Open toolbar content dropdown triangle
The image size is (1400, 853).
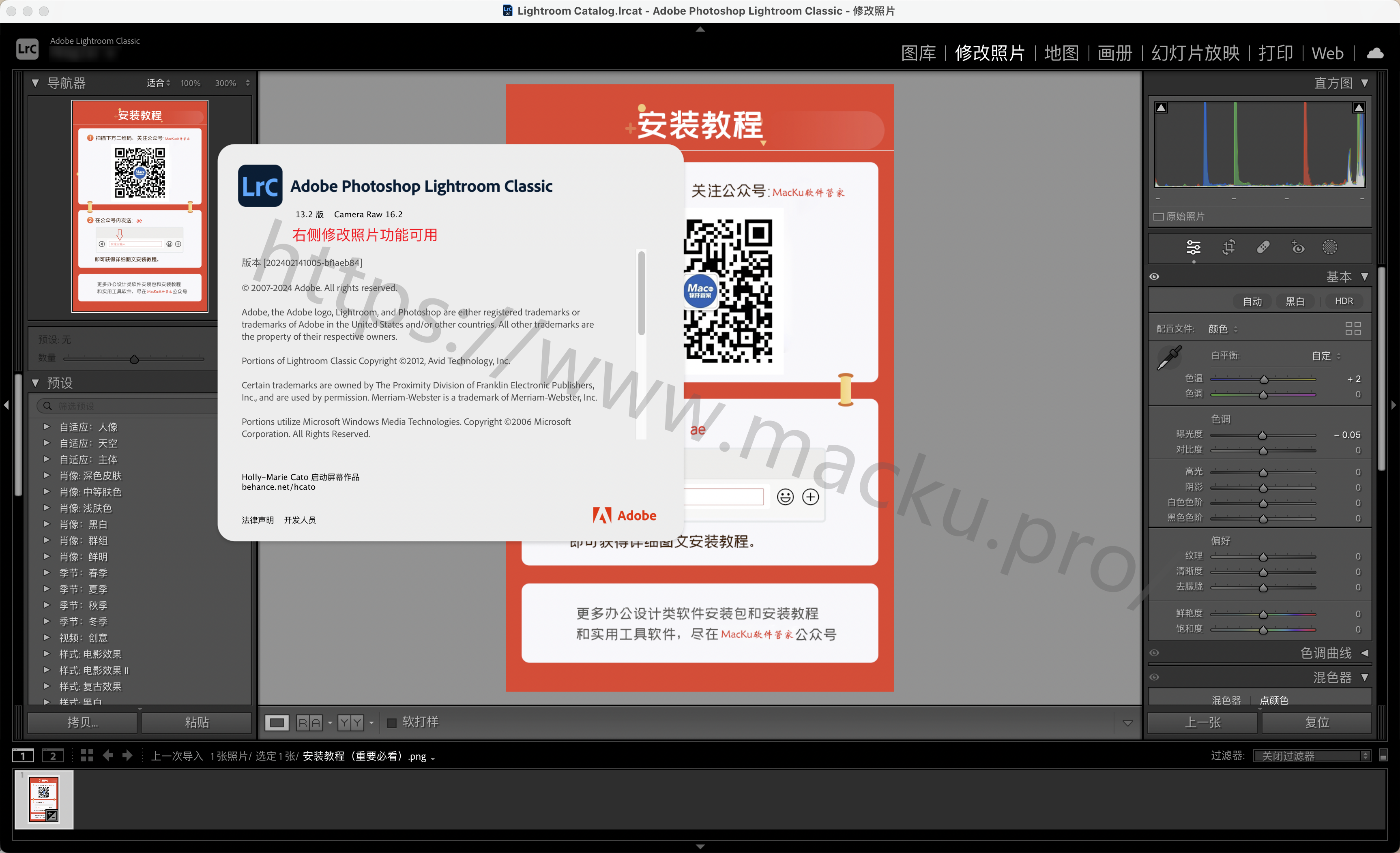pos(1127,722)
